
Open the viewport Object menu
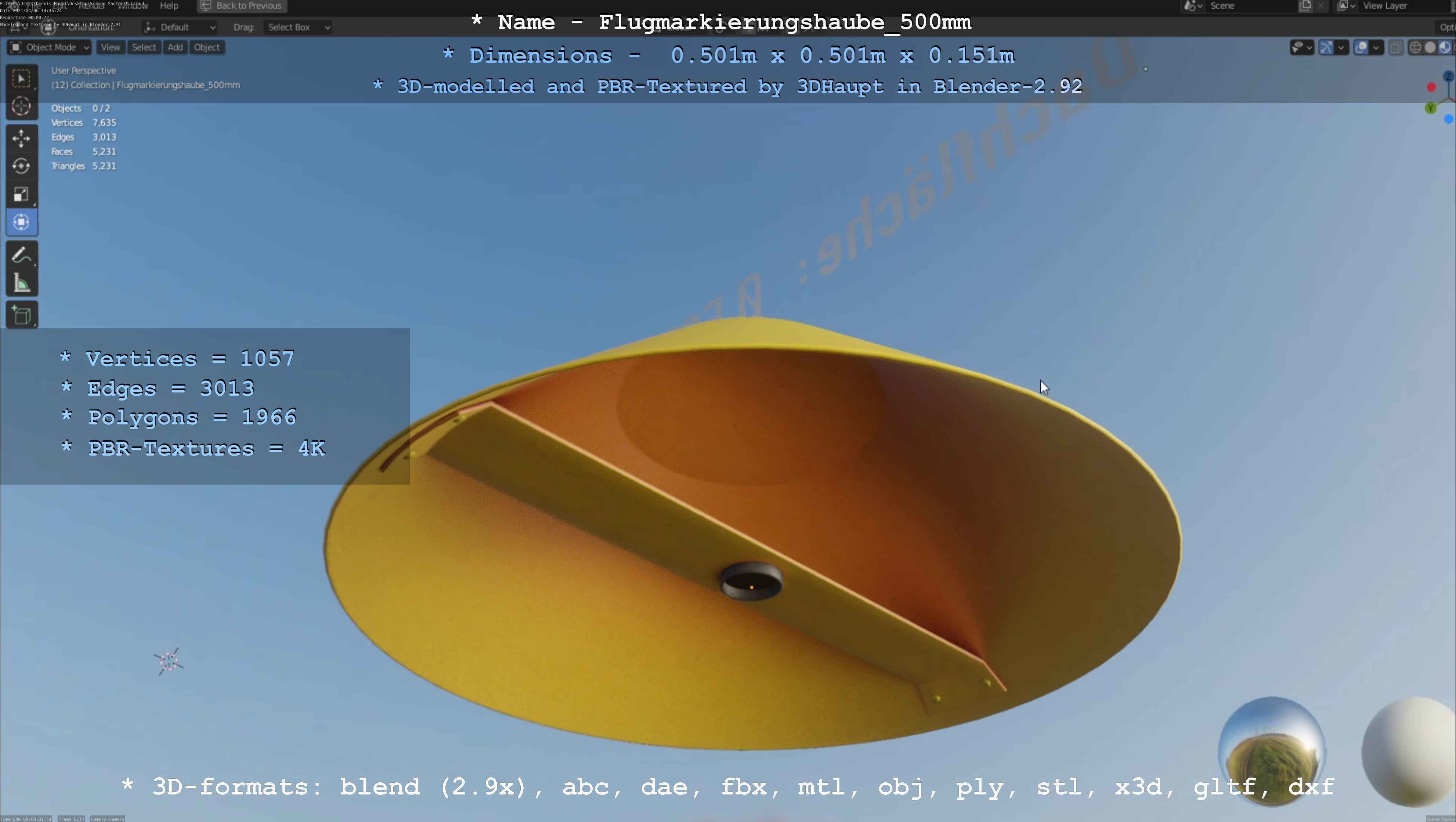[x=207, y=47]
